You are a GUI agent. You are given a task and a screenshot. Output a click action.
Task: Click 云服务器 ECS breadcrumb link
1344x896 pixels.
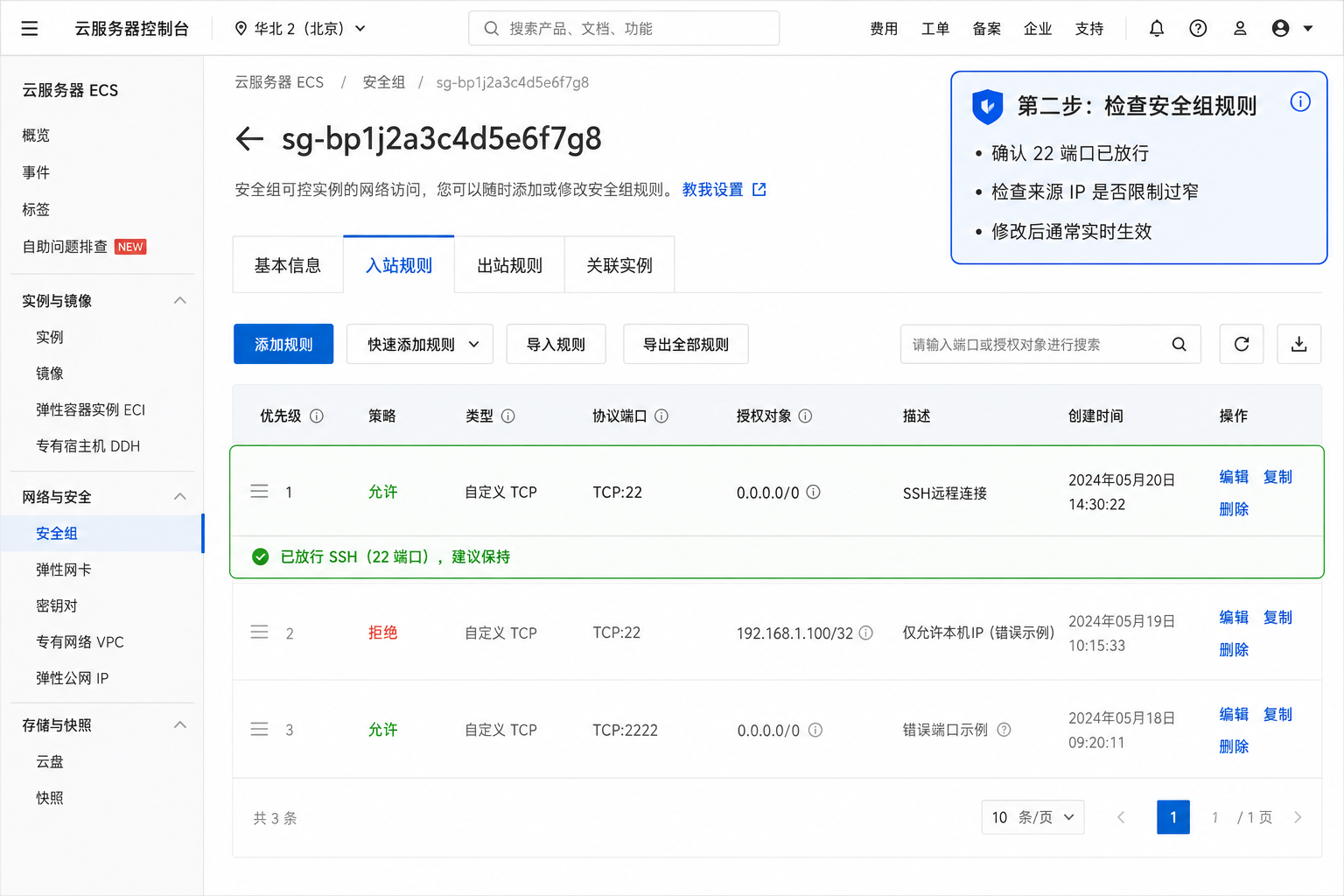[x=279, y=82]
